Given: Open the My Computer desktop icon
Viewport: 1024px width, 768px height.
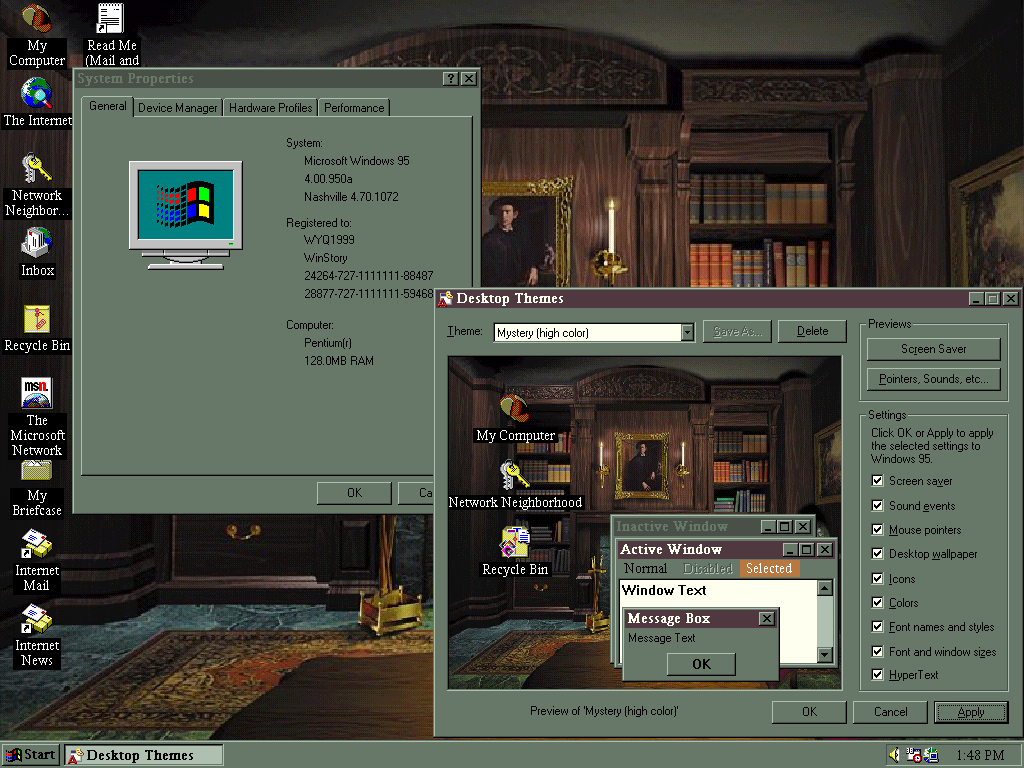Looking at the screenshot, I should (37, 18).
